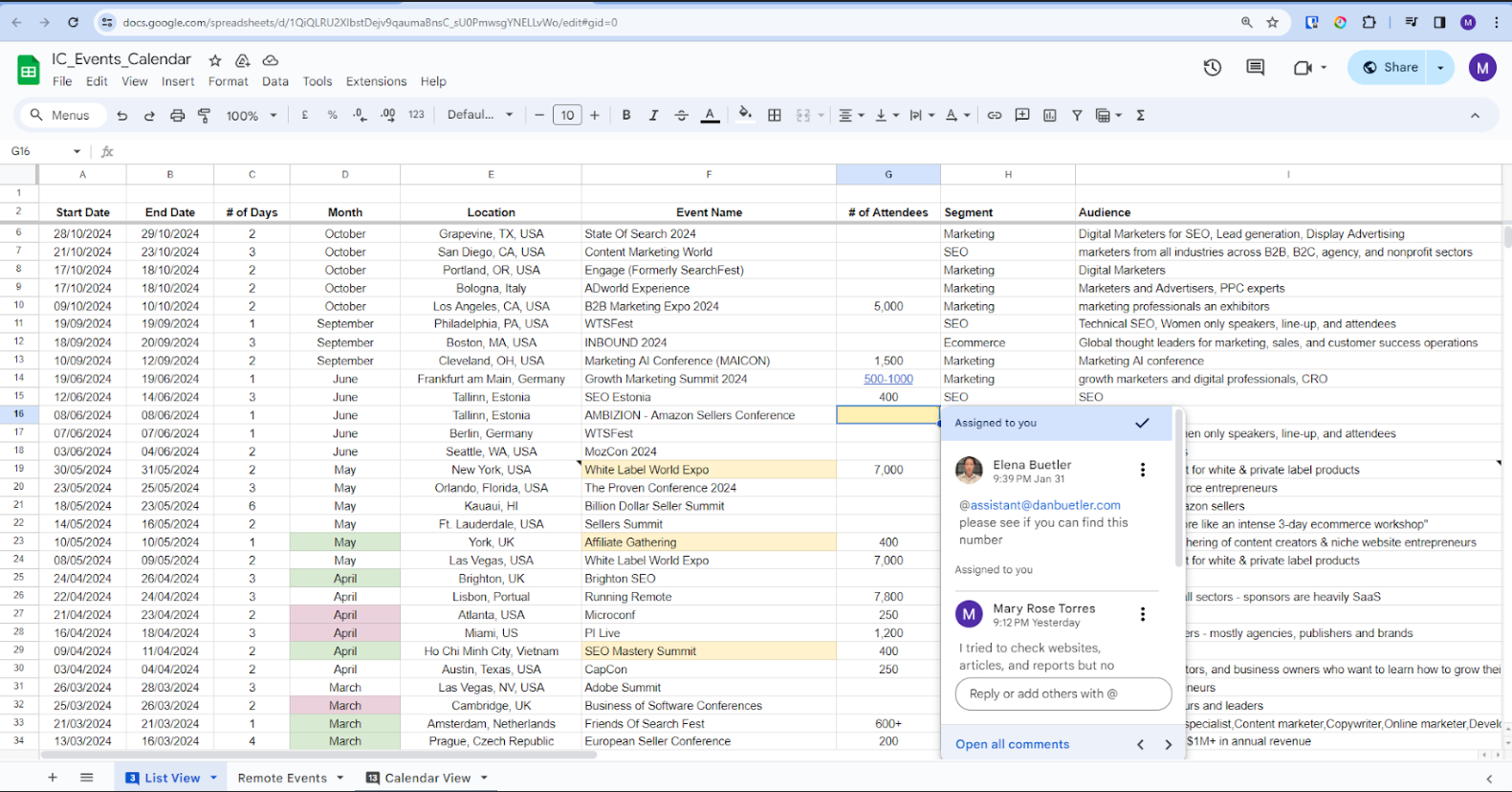The width and height of the screenshot is (1512, 792).
Task: Open the 500-1000 link in attendees column
Action: tap(888, 379)
